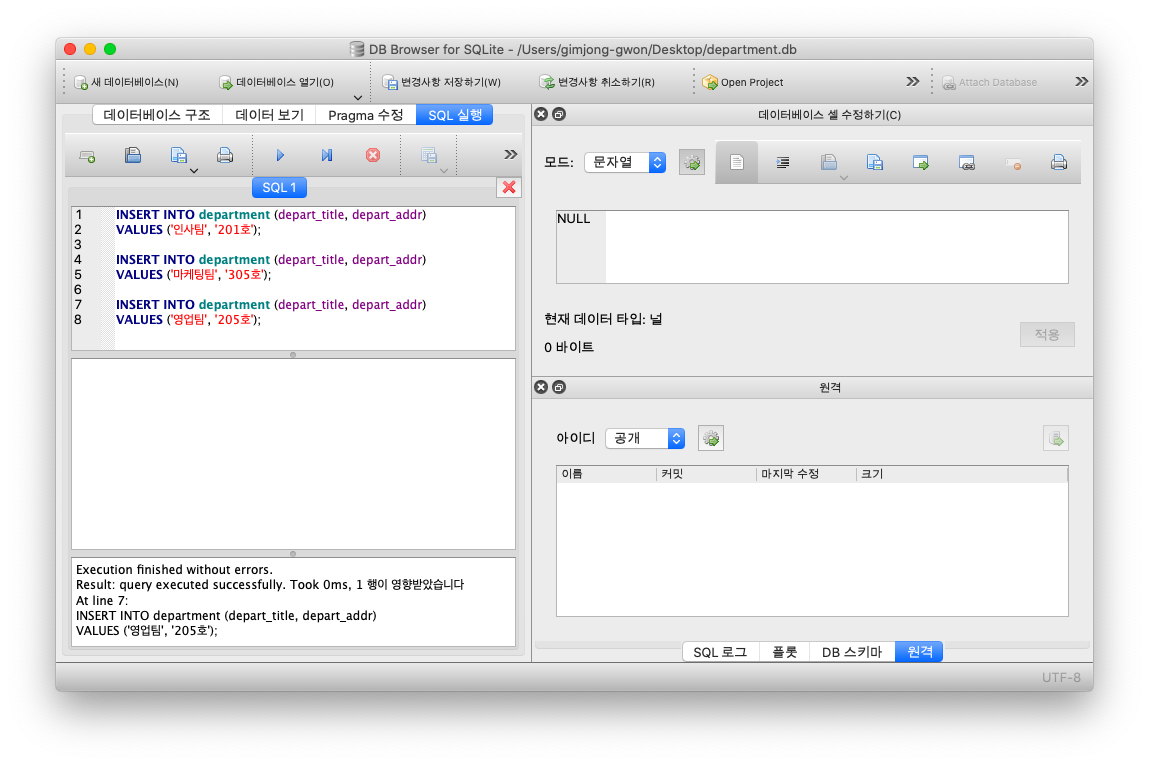Screen dimensions: 1149x765
Task: Switch to the DB 스키마 bottom tab
Action: click(x=851, y=651)
